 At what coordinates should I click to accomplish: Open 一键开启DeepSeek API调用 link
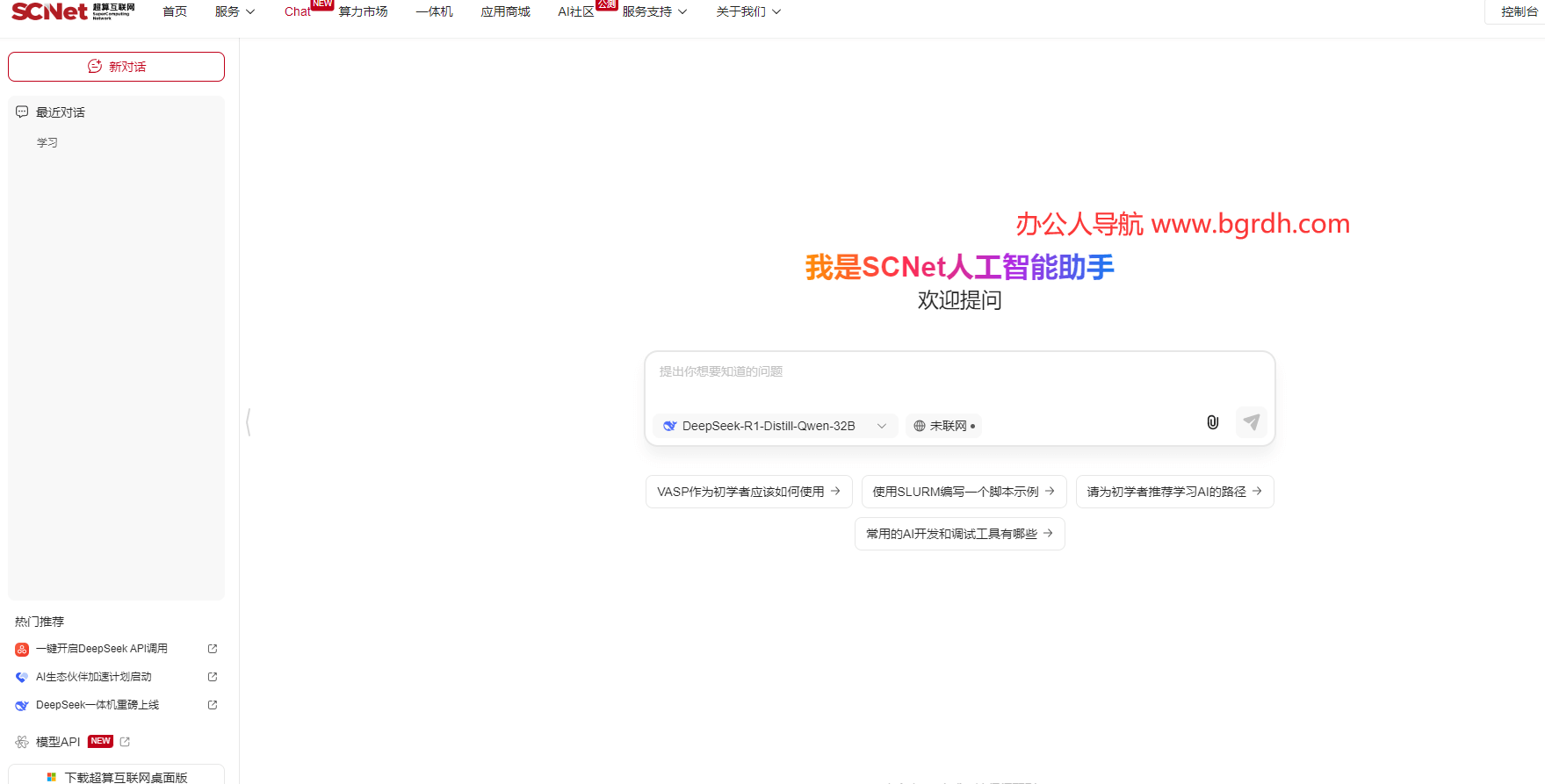tap(102, 649)
